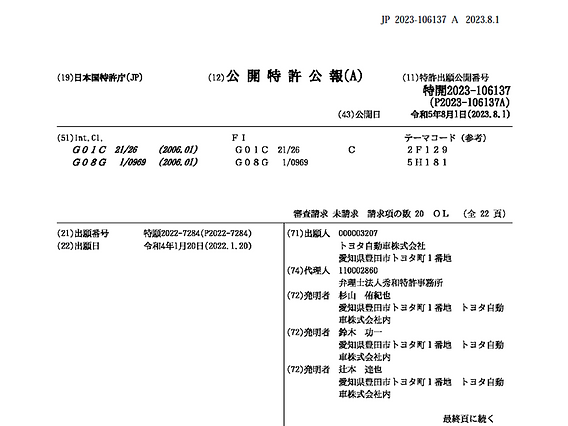568x426 pixels.
Task: Click the header text JP 2023-106137 A
Action: (x=419, y=20)
